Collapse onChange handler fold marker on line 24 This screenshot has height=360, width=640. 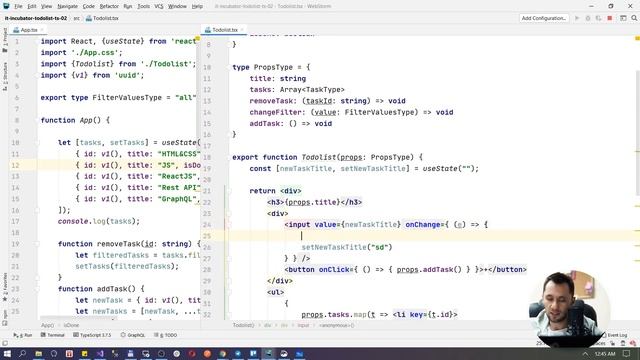229,224
